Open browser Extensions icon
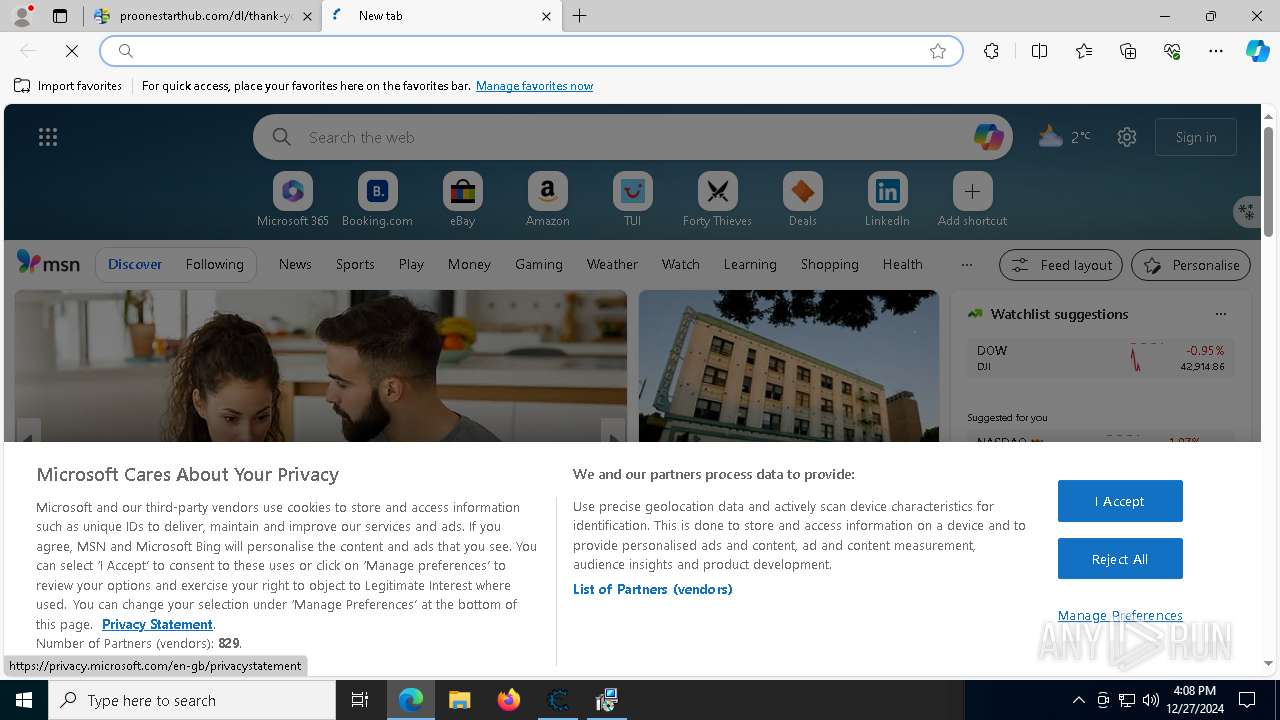Viewport: 1280px width, 720px height. 991,51
